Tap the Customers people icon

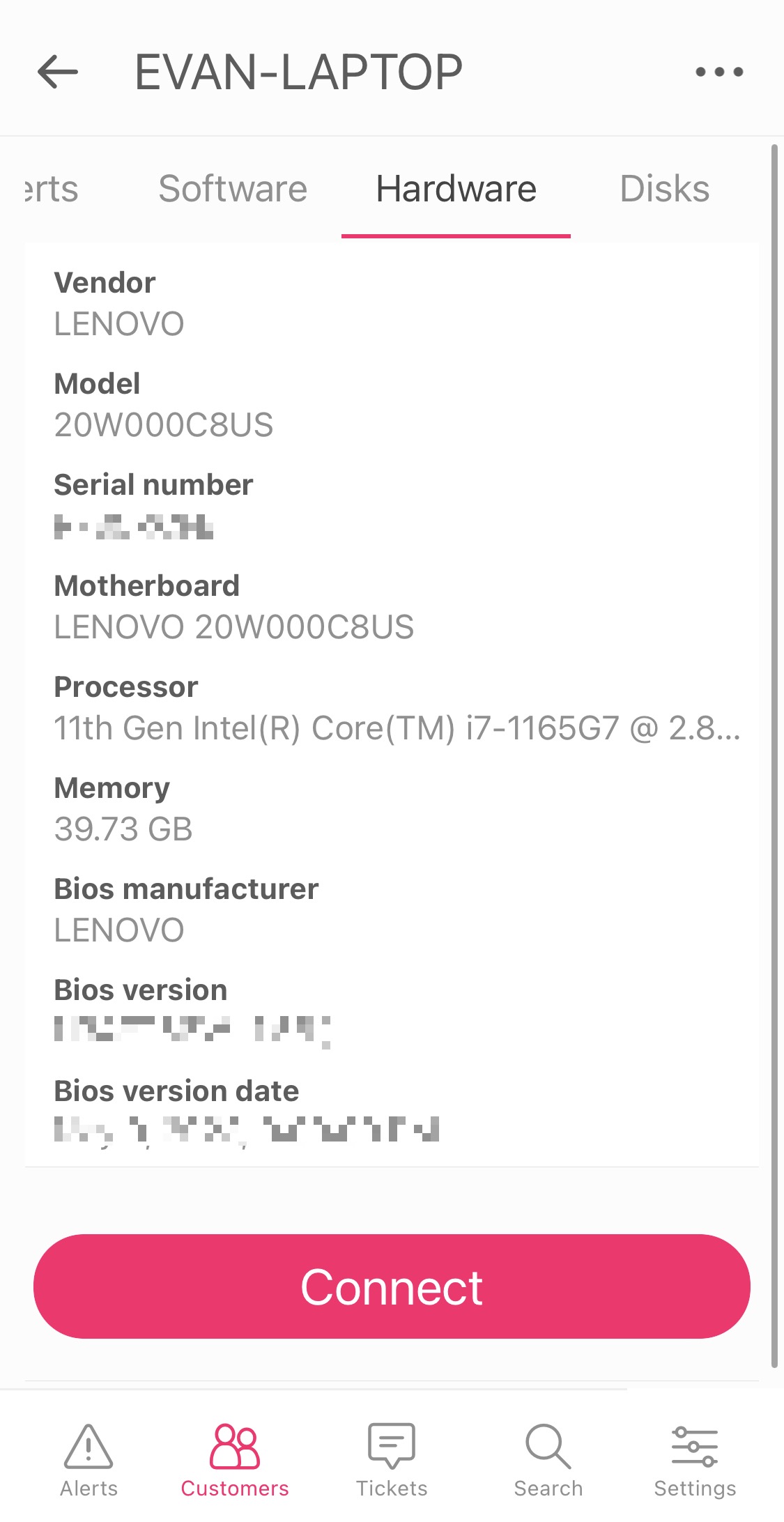[235, 1446]
